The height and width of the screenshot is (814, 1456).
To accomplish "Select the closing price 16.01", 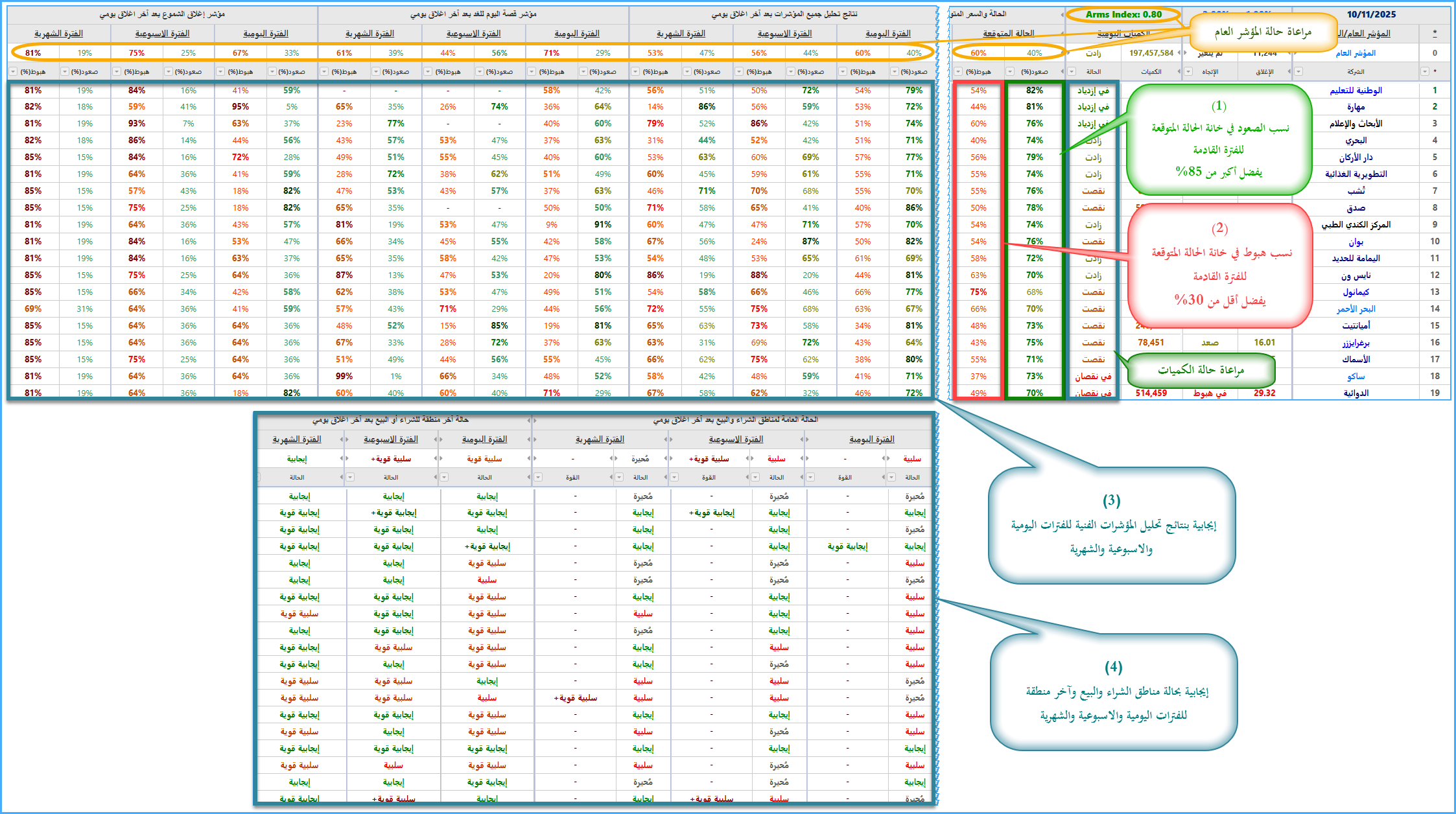I will (x=1264, y=343).
